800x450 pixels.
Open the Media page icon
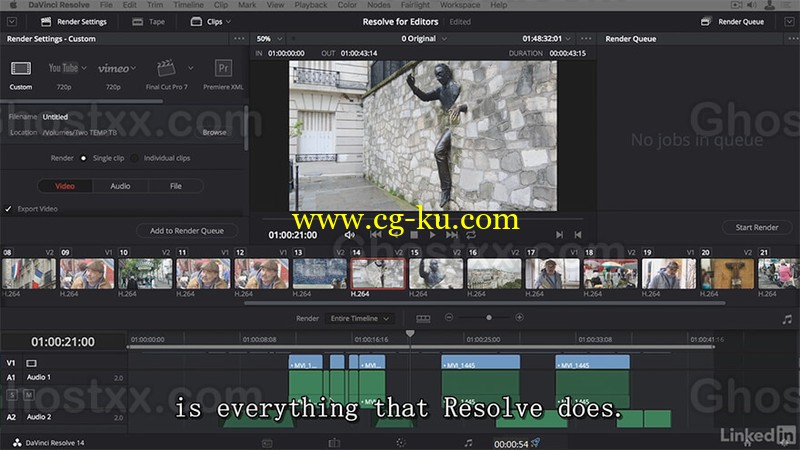point(267,443)
